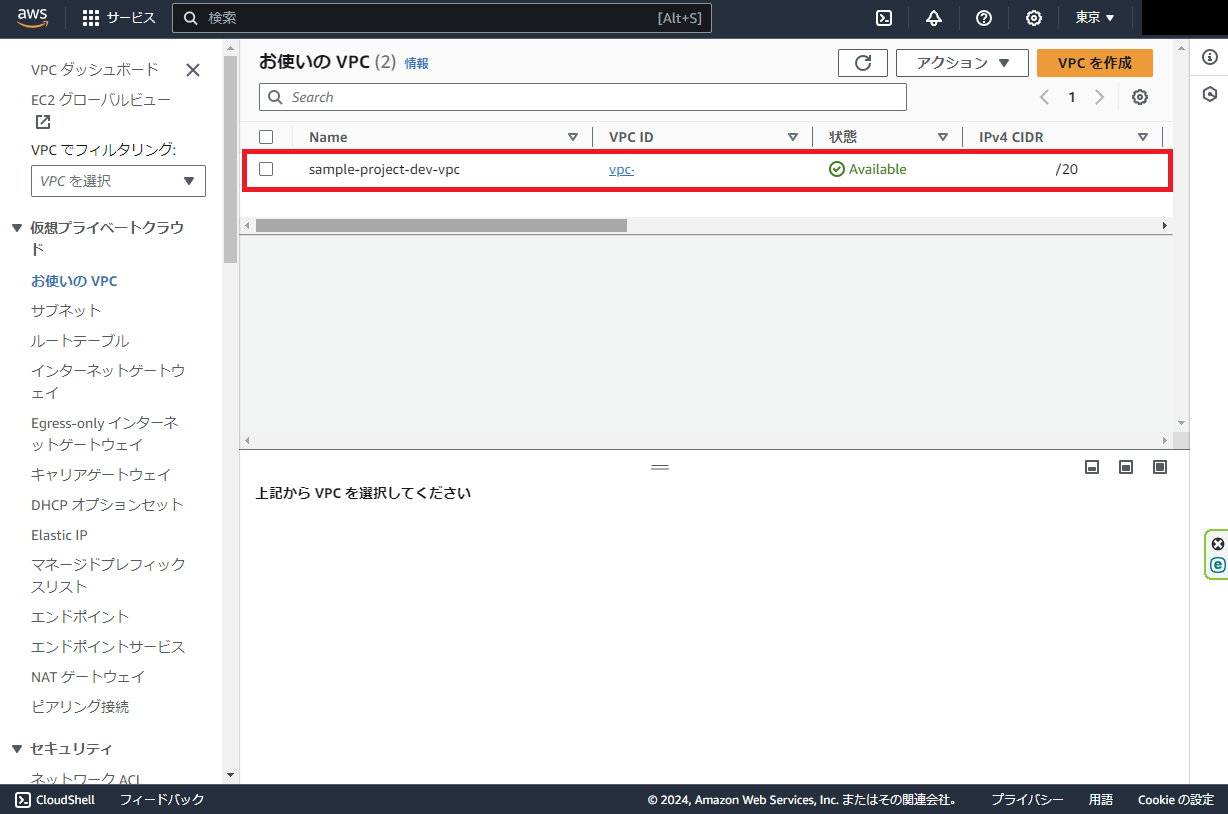
Task: Go to next page arrow
Action: [1100, 97]
